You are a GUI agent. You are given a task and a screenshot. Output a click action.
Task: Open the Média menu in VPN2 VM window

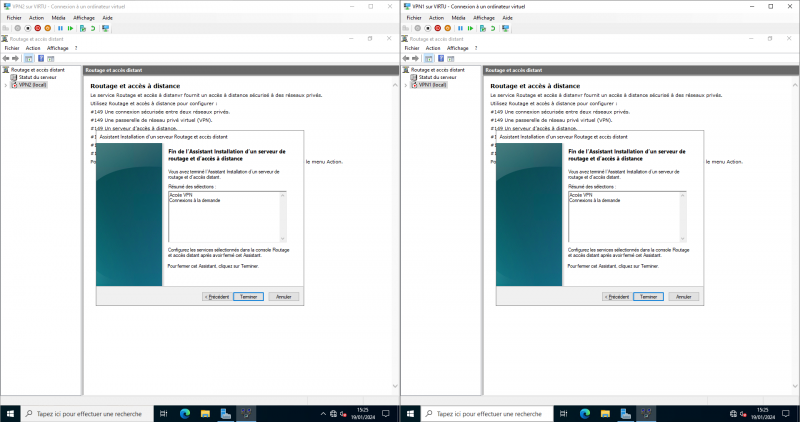58,18
